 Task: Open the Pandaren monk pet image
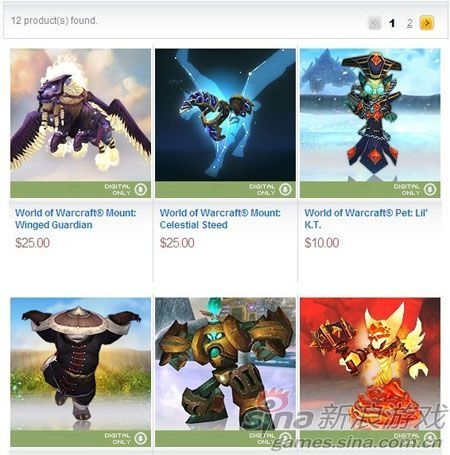point(81,364)
